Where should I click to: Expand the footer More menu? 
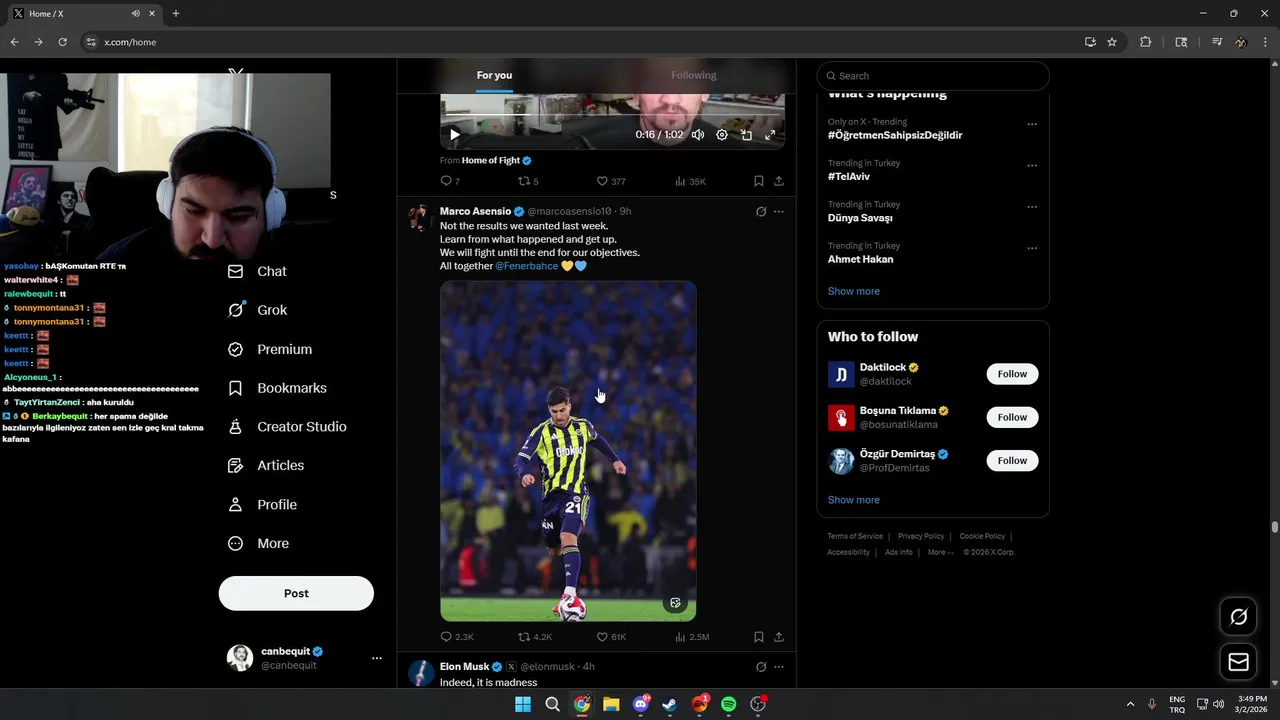tap(940, 552)
